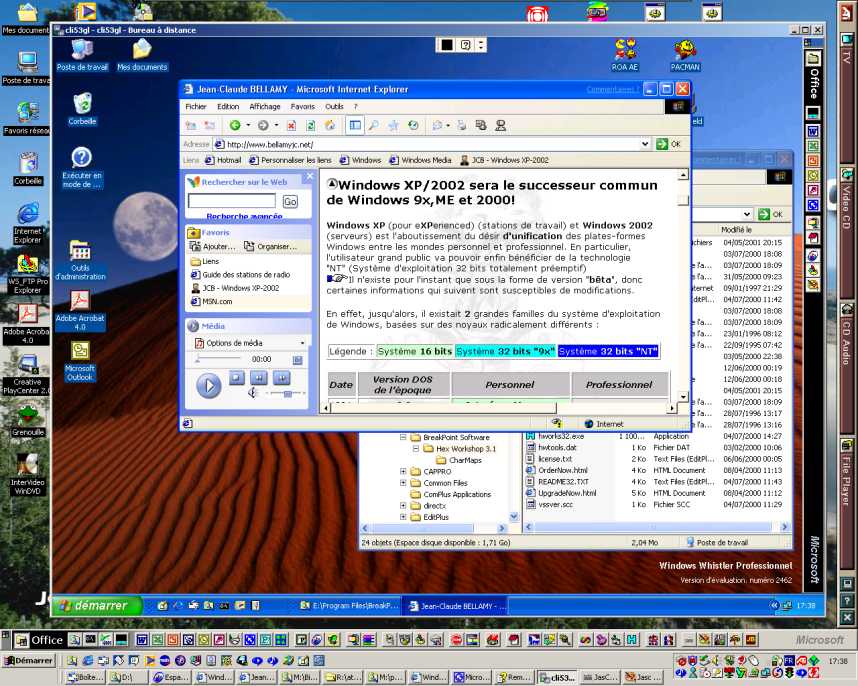Open the Windows Media link in the Liens bar
858x686 pixels.
coord(420,160)
